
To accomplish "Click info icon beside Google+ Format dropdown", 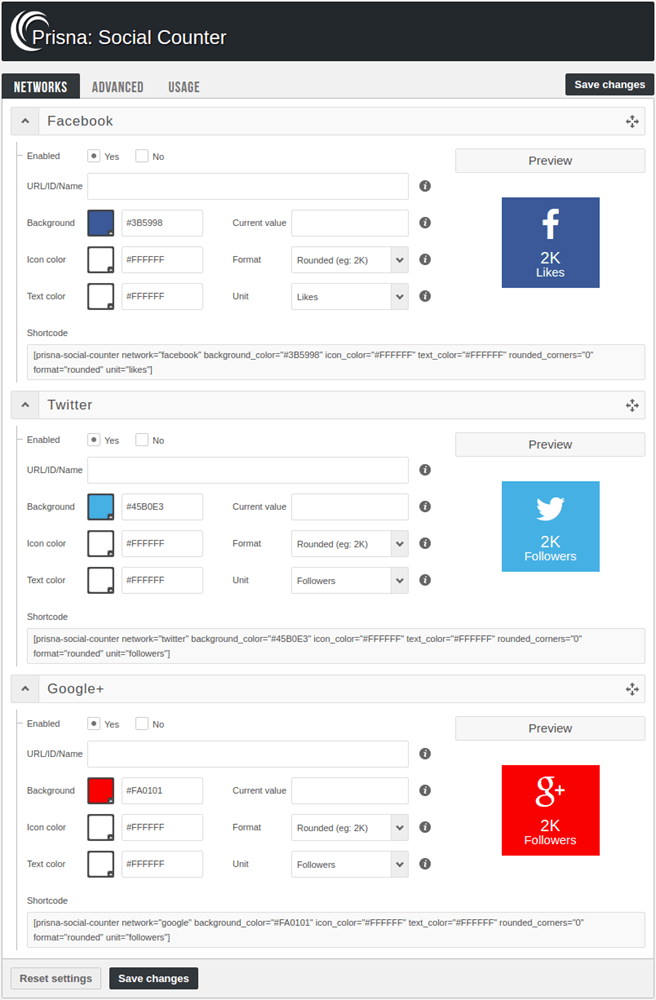I will 425,827.
